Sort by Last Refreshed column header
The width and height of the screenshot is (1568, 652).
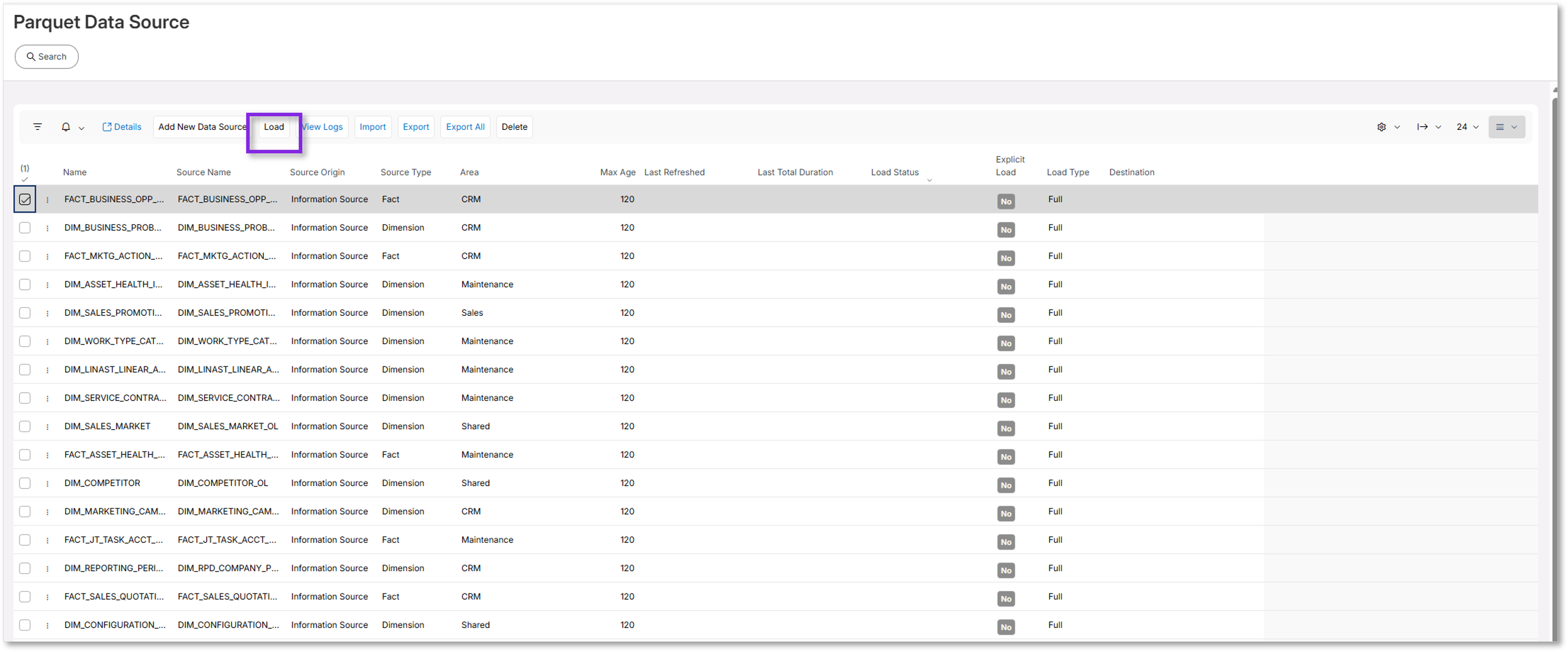(675, 172)
